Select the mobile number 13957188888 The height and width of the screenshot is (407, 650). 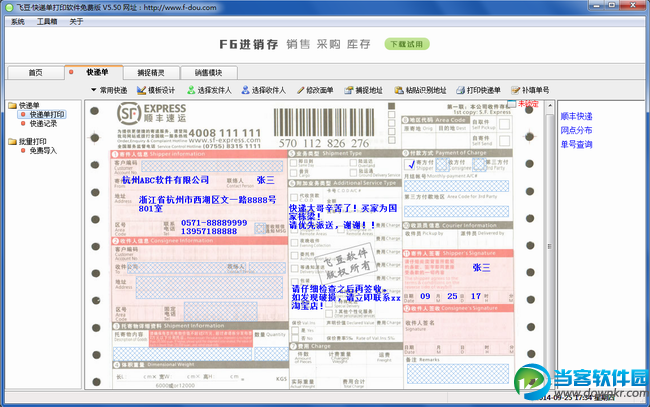tap(209, 231)
